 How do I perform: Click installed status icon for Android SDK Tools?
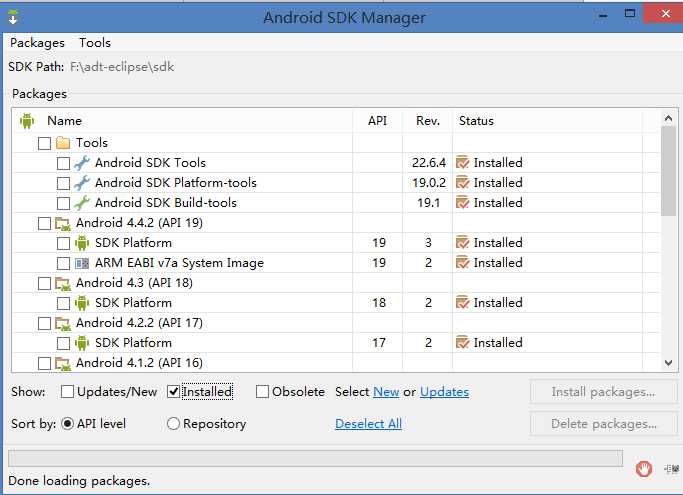pos(463,163)
